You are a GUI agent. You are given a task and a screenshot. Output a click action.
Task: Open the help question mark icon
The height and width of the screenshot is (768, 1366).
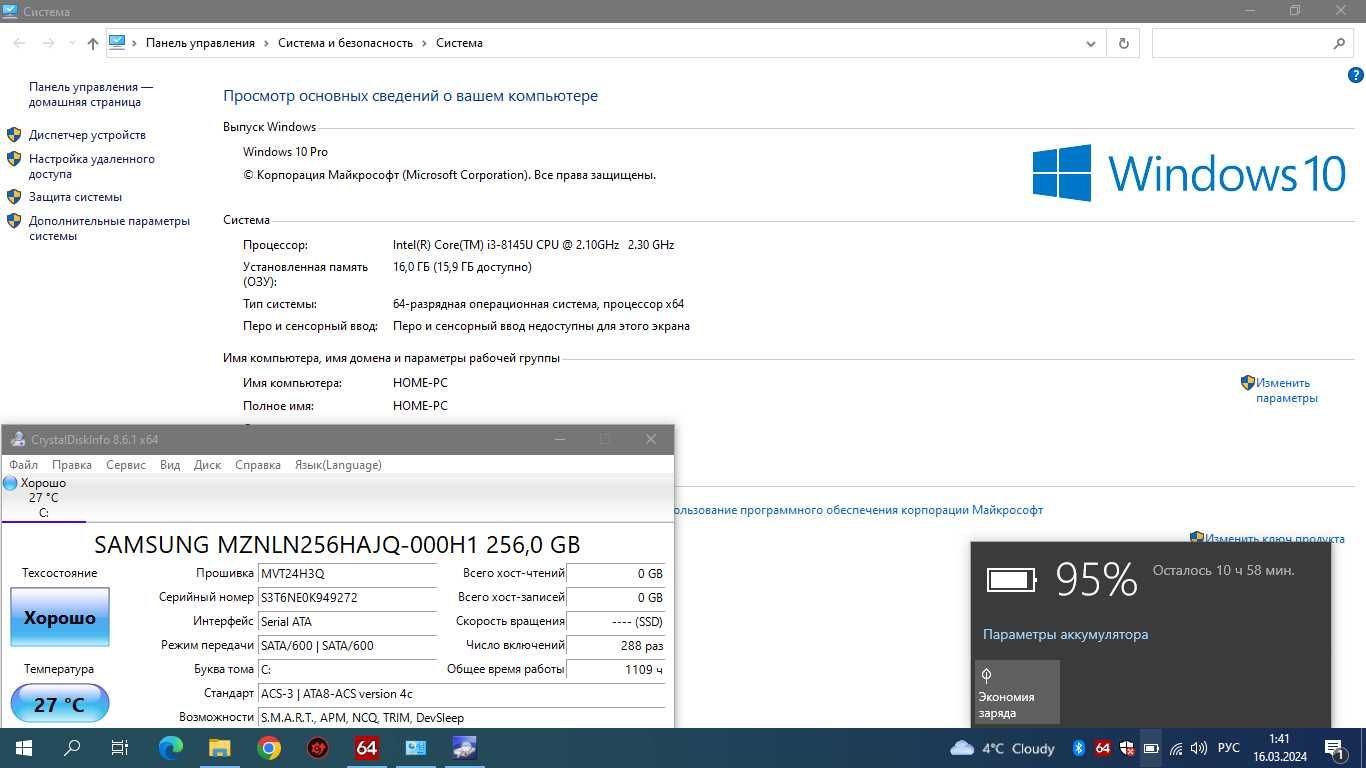1355,75
